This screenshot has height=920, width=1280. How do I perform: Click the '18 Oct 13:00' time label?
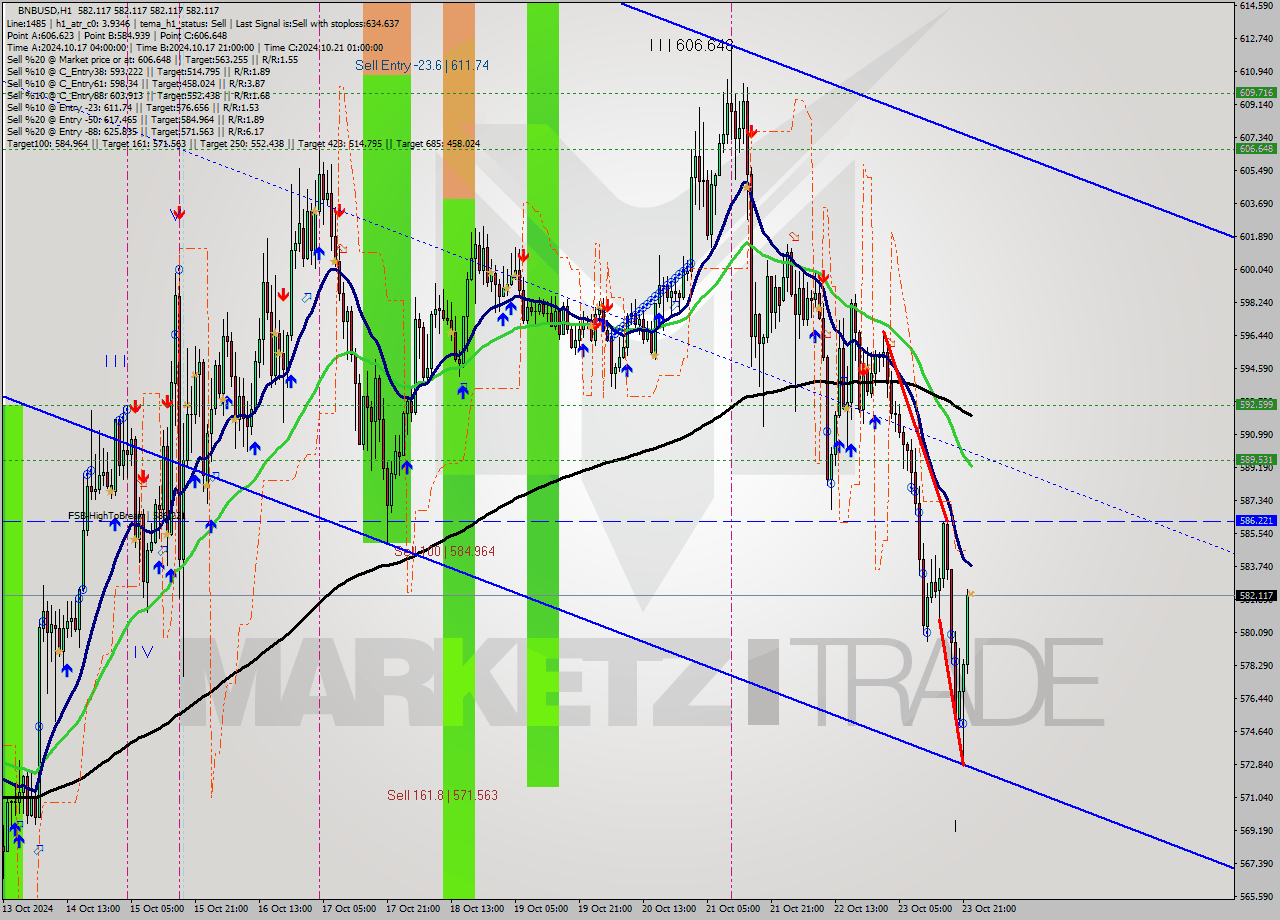(478, 909)
